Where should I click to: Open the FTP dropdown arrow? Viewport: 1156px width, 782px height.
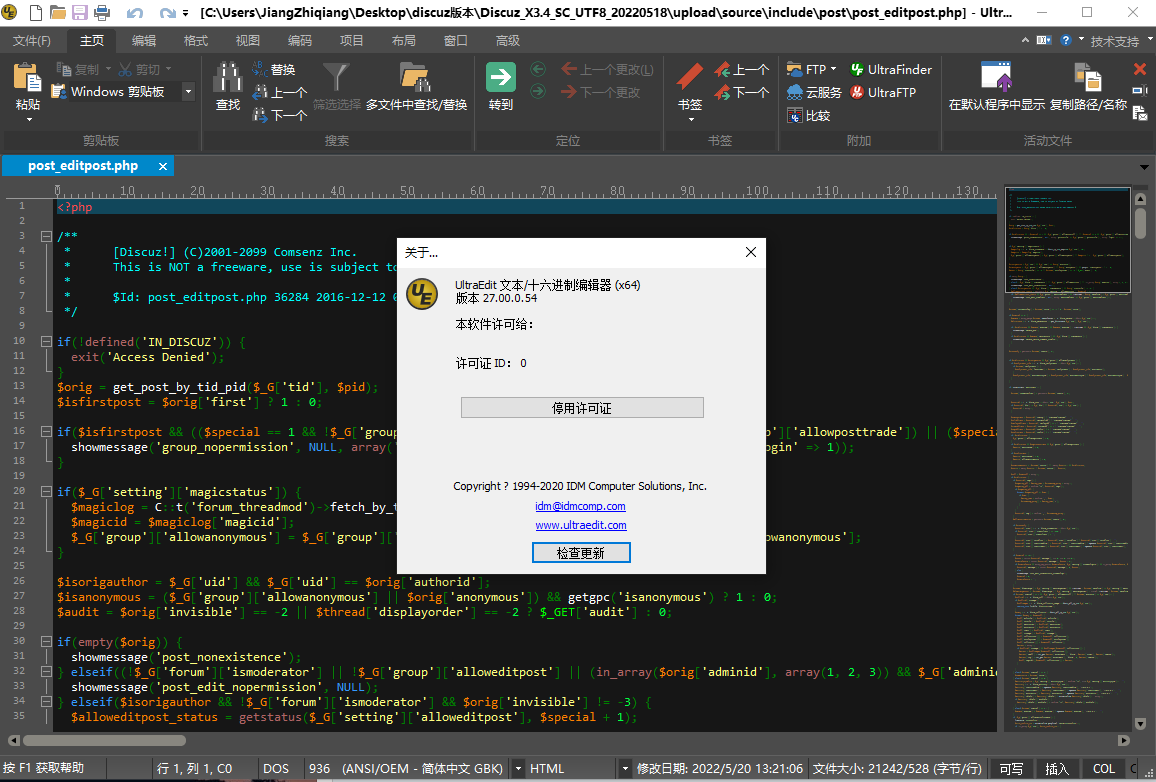pos(834,69)
